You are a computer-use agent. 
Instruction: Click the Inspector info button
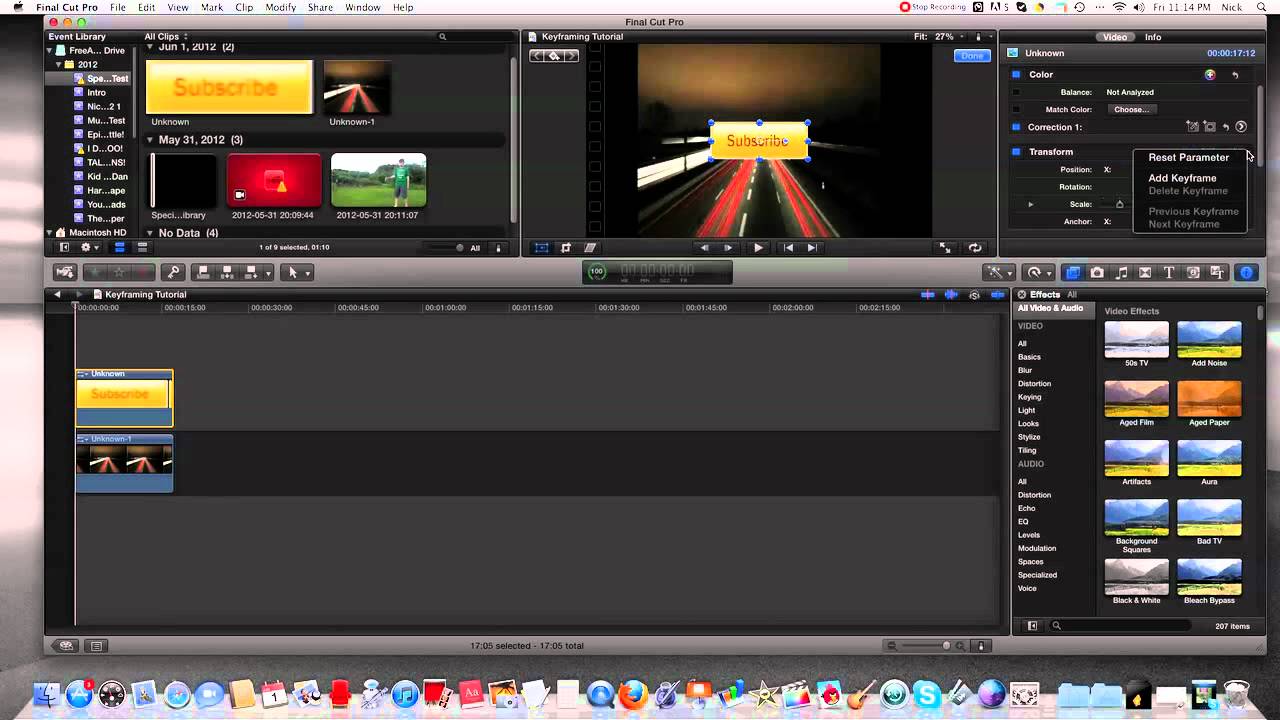[x=1246, y=272]
